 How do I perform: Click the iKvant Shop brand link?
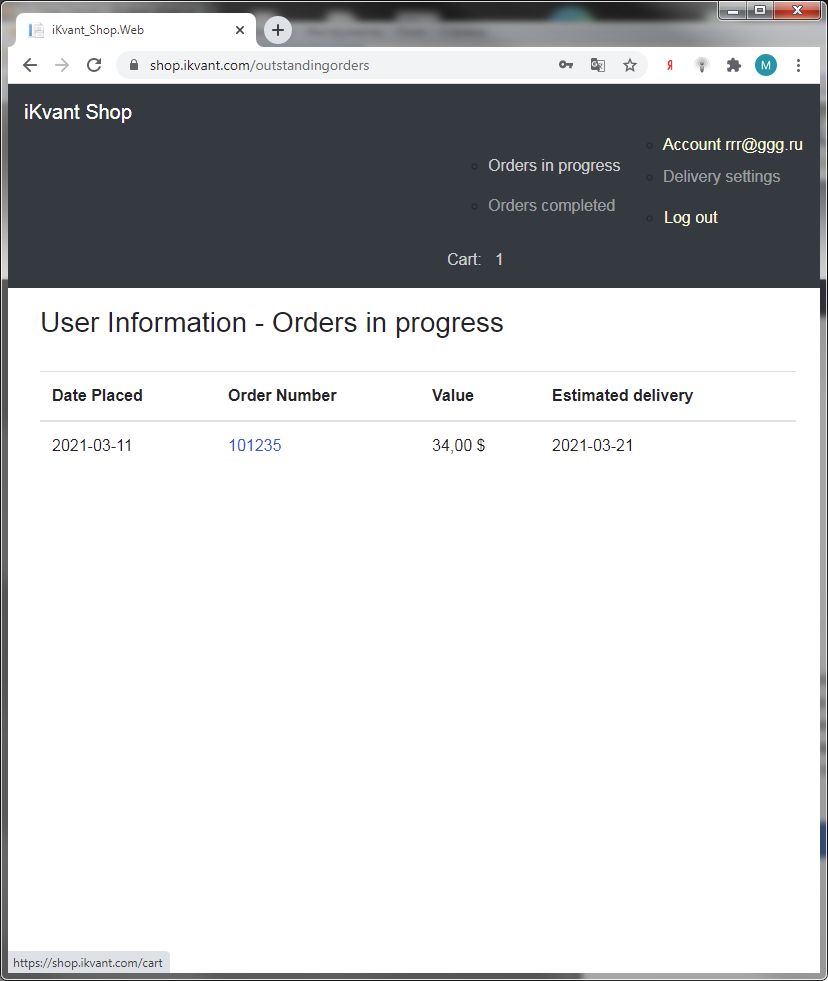pyautogui.click(x=78, y=112)
